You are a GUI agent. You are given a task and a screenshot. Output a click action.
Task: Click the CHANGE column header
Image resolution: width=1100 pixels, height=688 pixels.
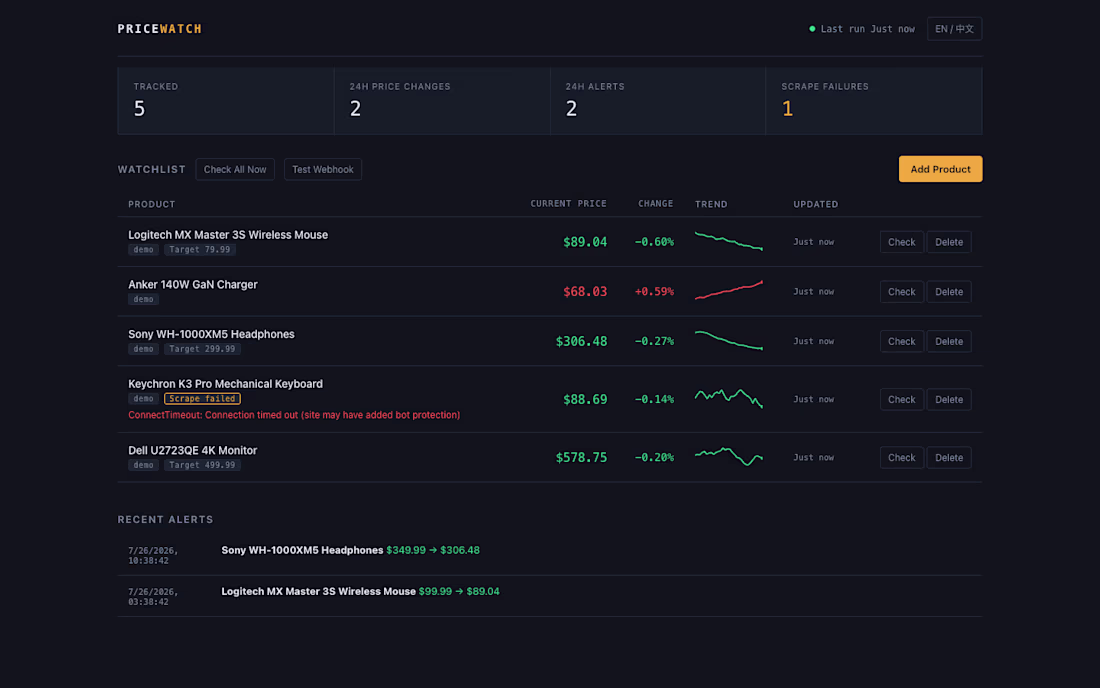coord(655,203)
